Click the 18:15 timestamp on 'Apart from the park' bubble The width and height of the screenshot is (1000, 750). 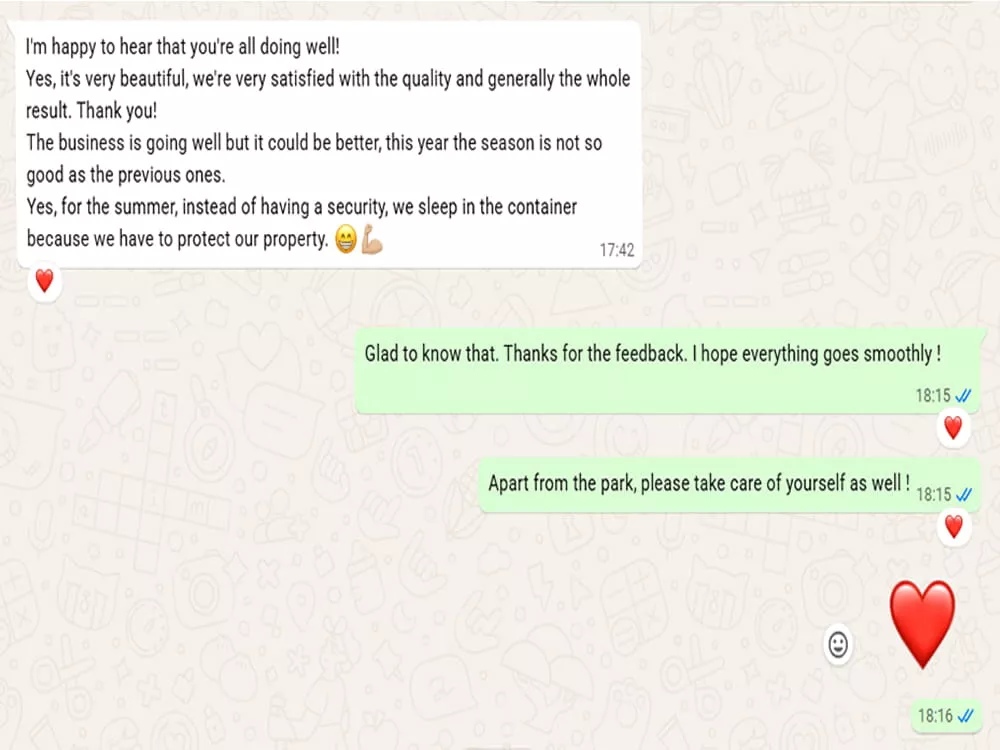[x=933, y=495]
